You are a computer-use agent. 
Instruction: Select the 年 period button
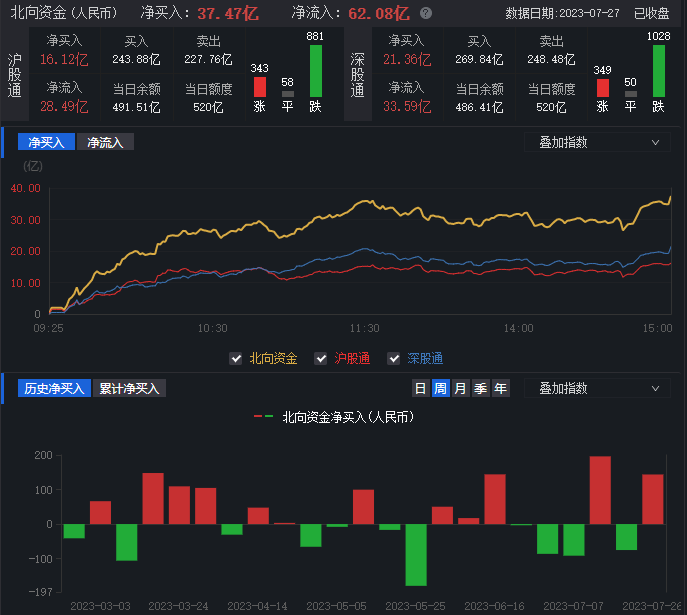tap(500, 388)
